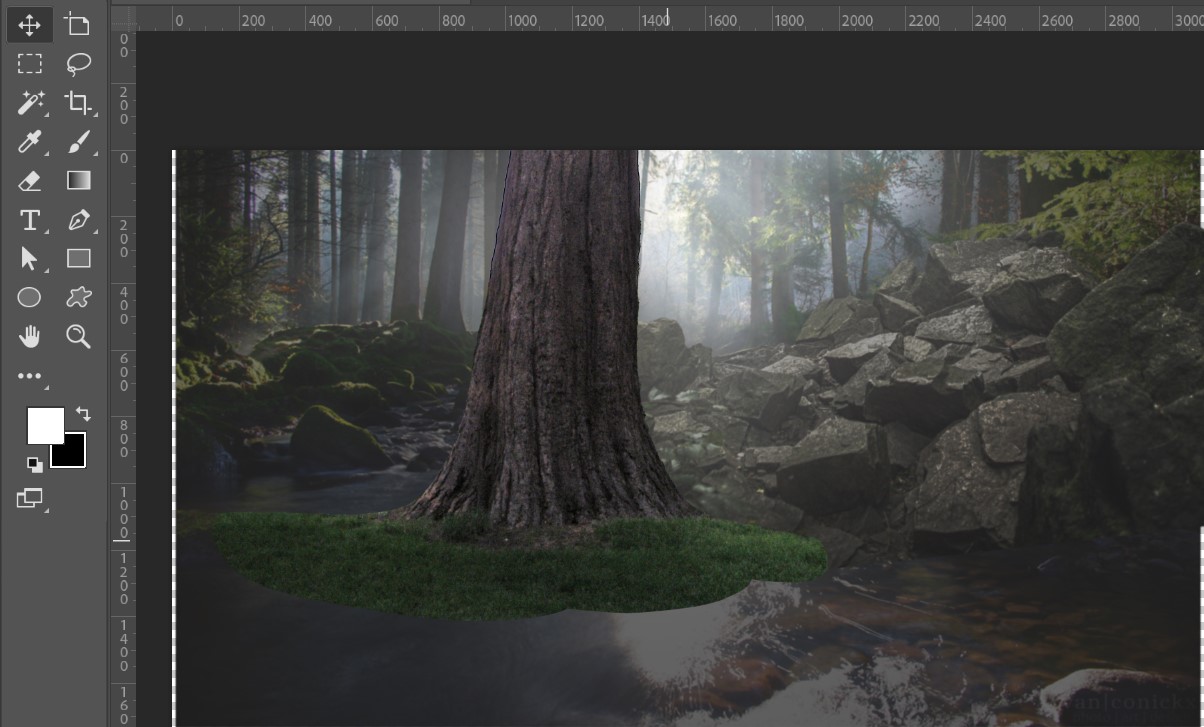Image resolution: width=1204 pixels, height=727 pixels.
Task: Select the Gradient tool
Action: click(78, 181)
